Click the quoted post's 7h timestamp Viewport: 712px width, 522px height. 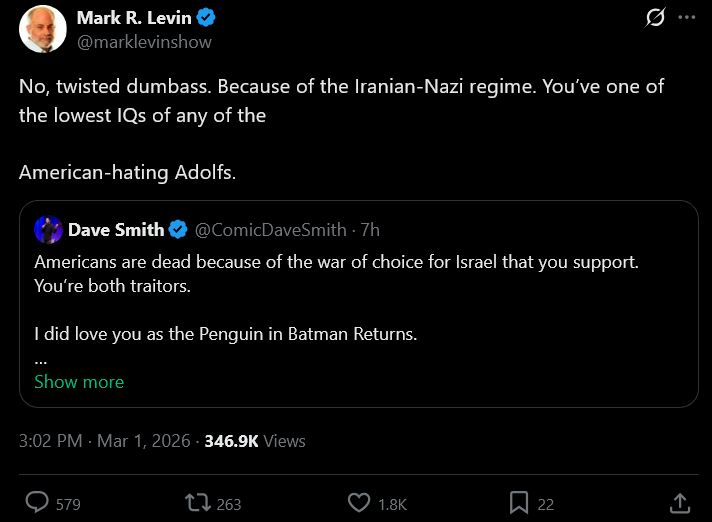click(369, 230)
